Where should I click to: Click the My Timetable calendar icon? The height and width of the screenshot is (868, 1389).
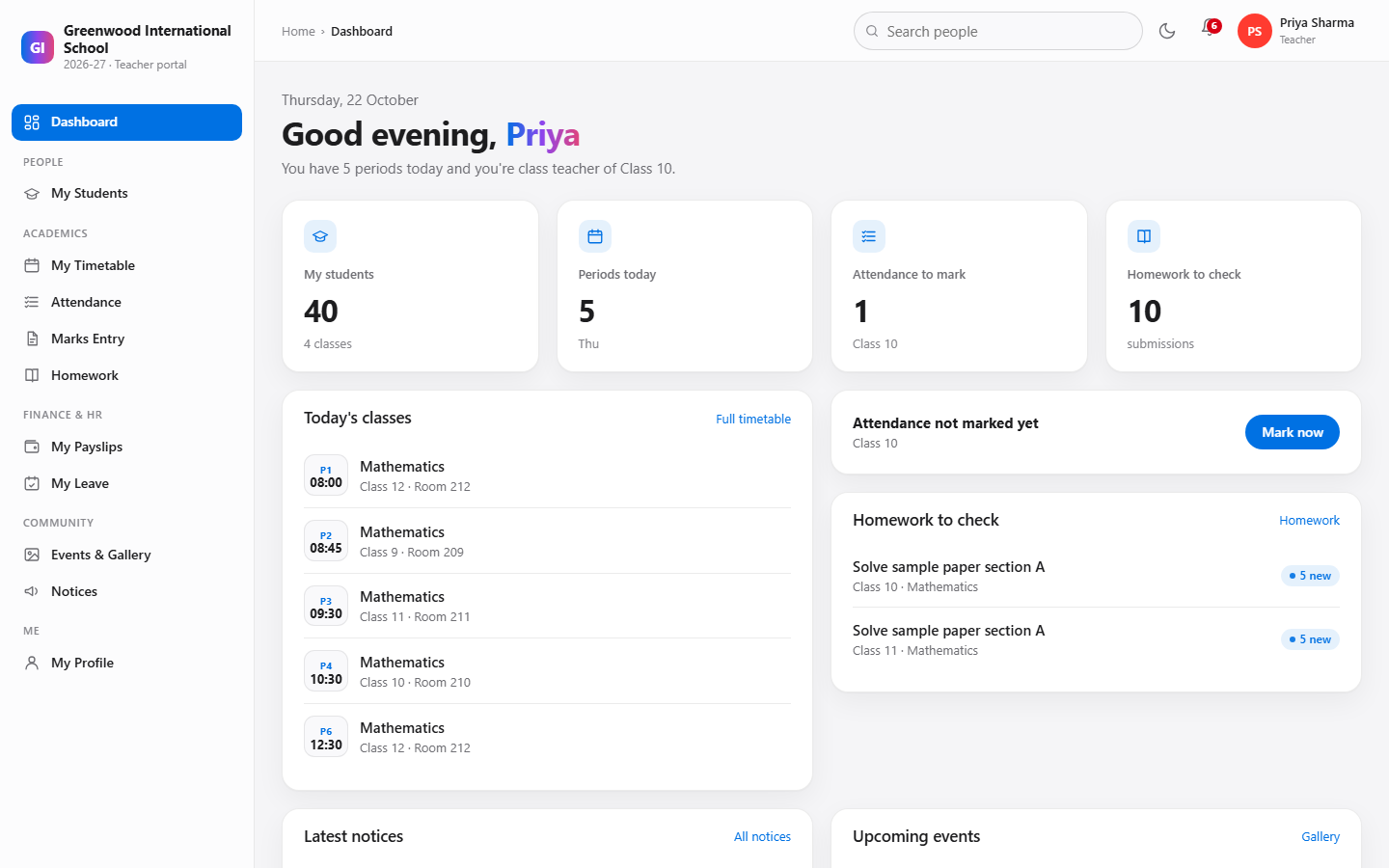point(32,265)
